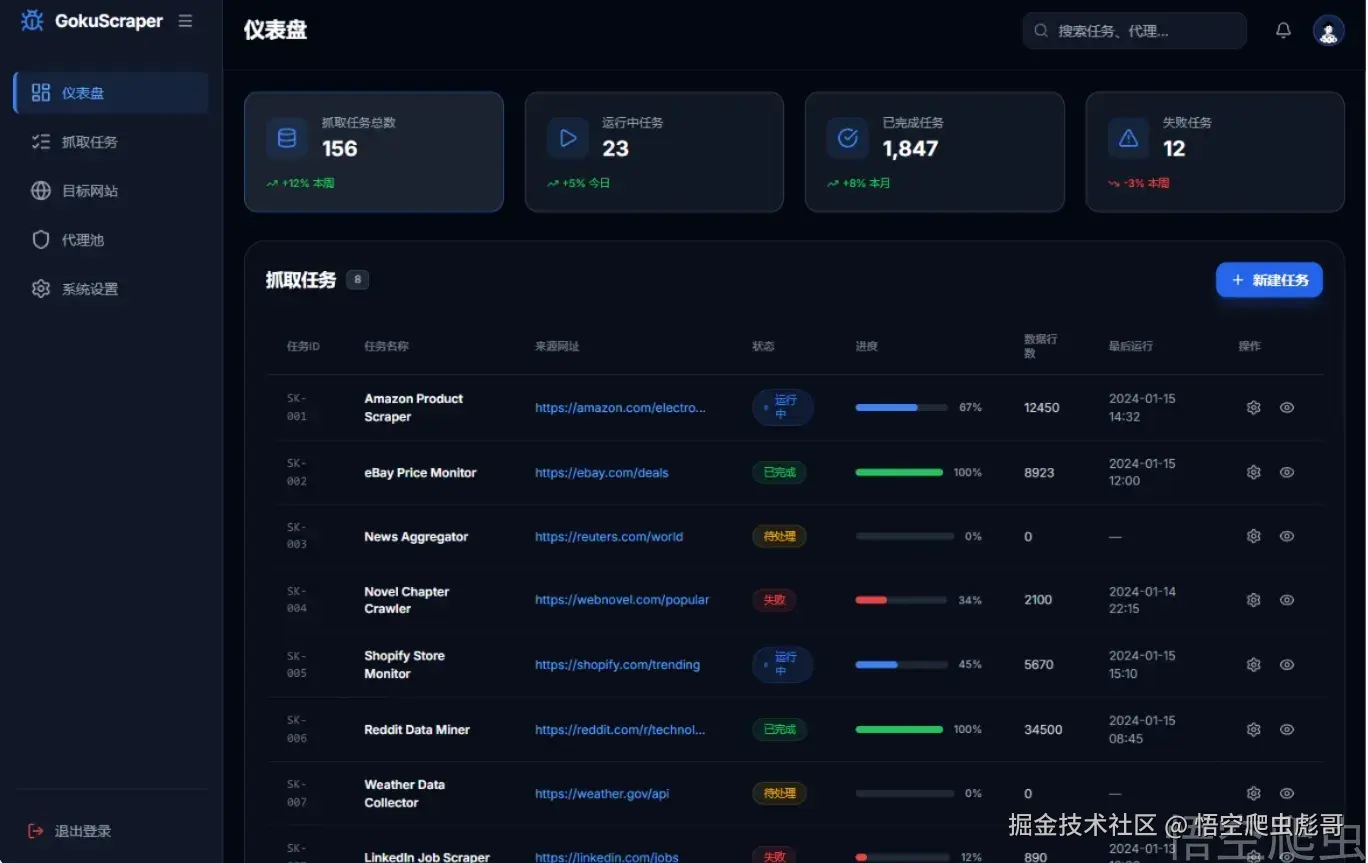Click the 45% progress bar for Shopify Monitor
Viewport: 1368px width, 863px height.
(901, 665)
